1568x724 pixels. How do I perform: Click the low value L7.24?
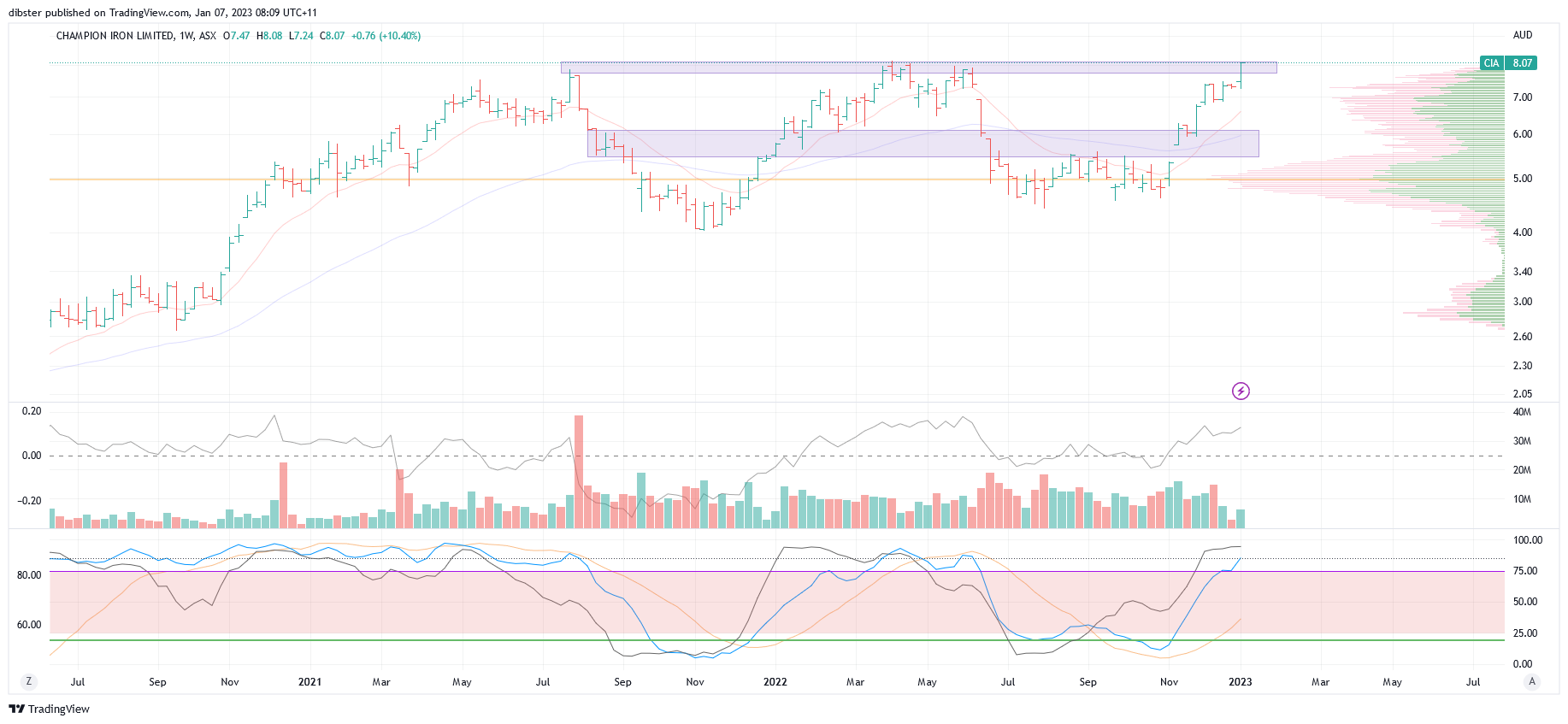point(301,36)
